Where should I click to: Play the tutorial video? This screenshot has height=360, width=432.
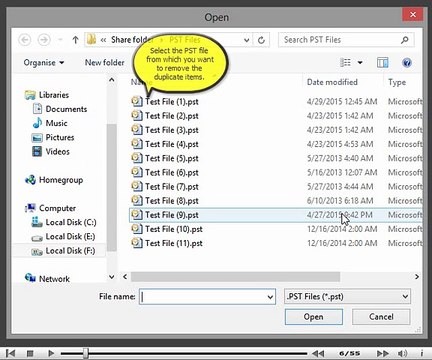coord(51,353)
